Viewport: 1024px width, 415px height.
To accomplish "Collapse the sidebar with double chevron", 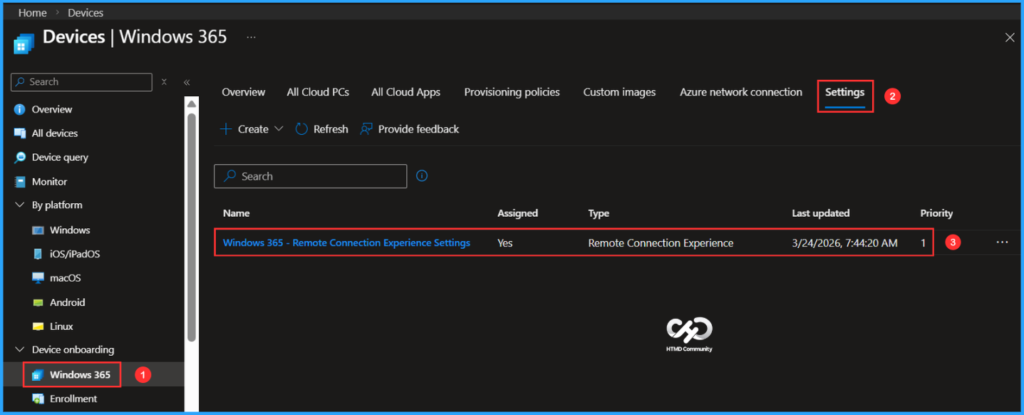I will 187,82.
